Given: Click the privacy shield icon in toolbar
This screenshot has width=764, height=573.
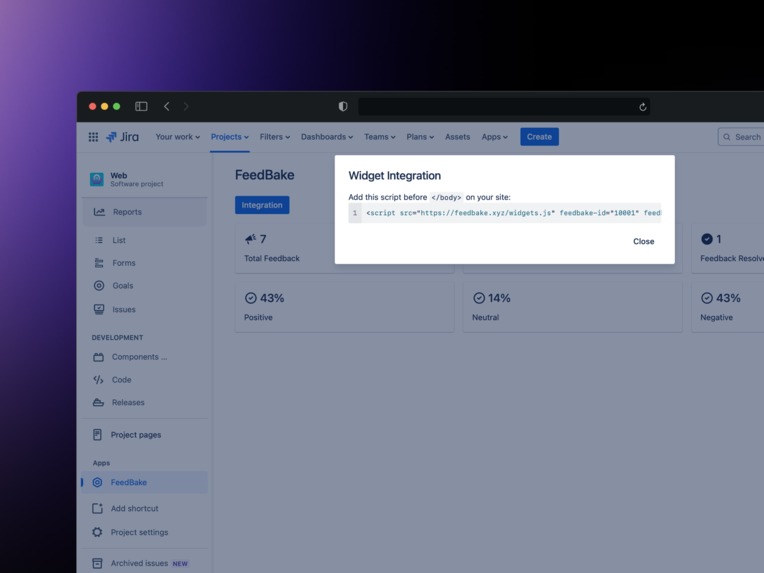Looking at the screenshot, I should coord(343,106).
